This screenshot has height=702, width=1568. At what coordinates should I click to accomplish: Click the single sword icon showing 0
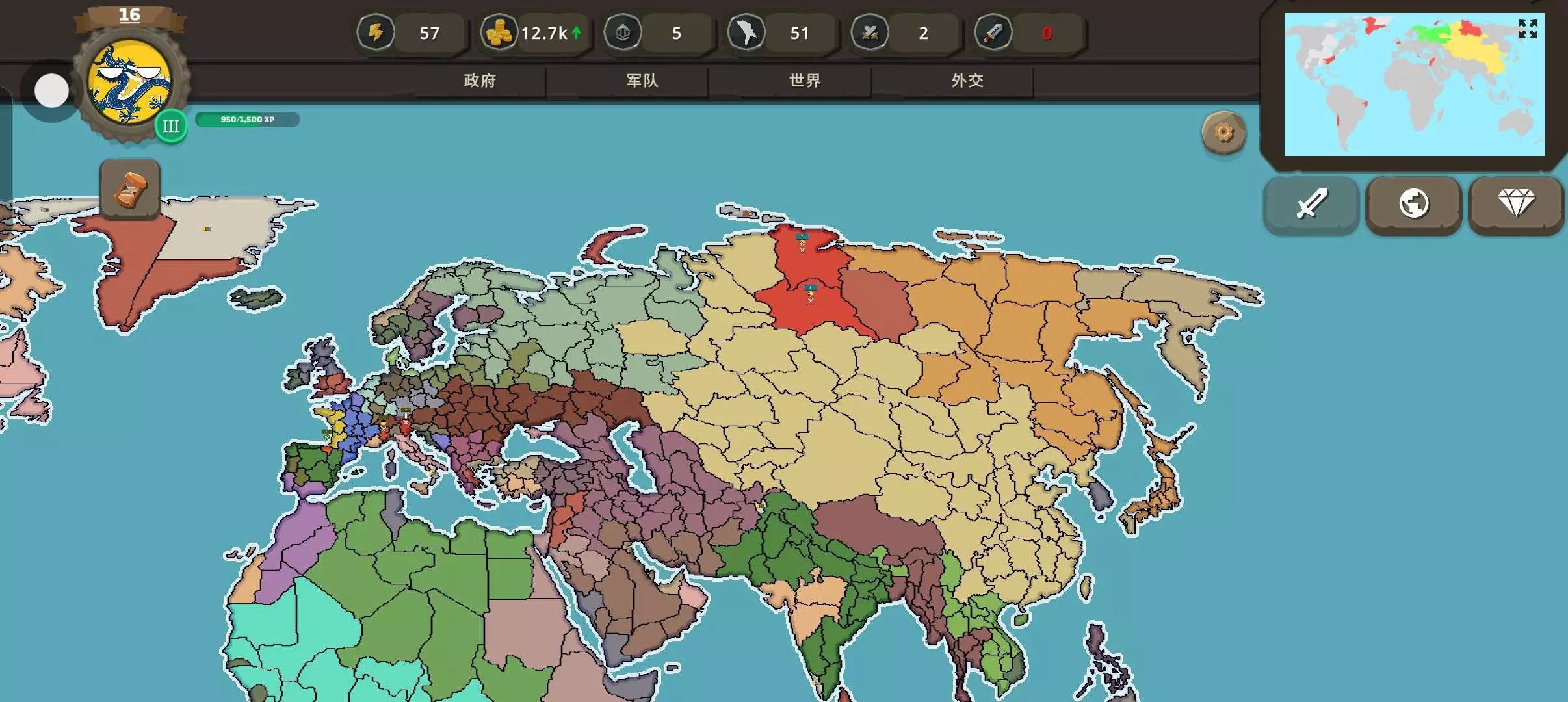tap(993, 32)
